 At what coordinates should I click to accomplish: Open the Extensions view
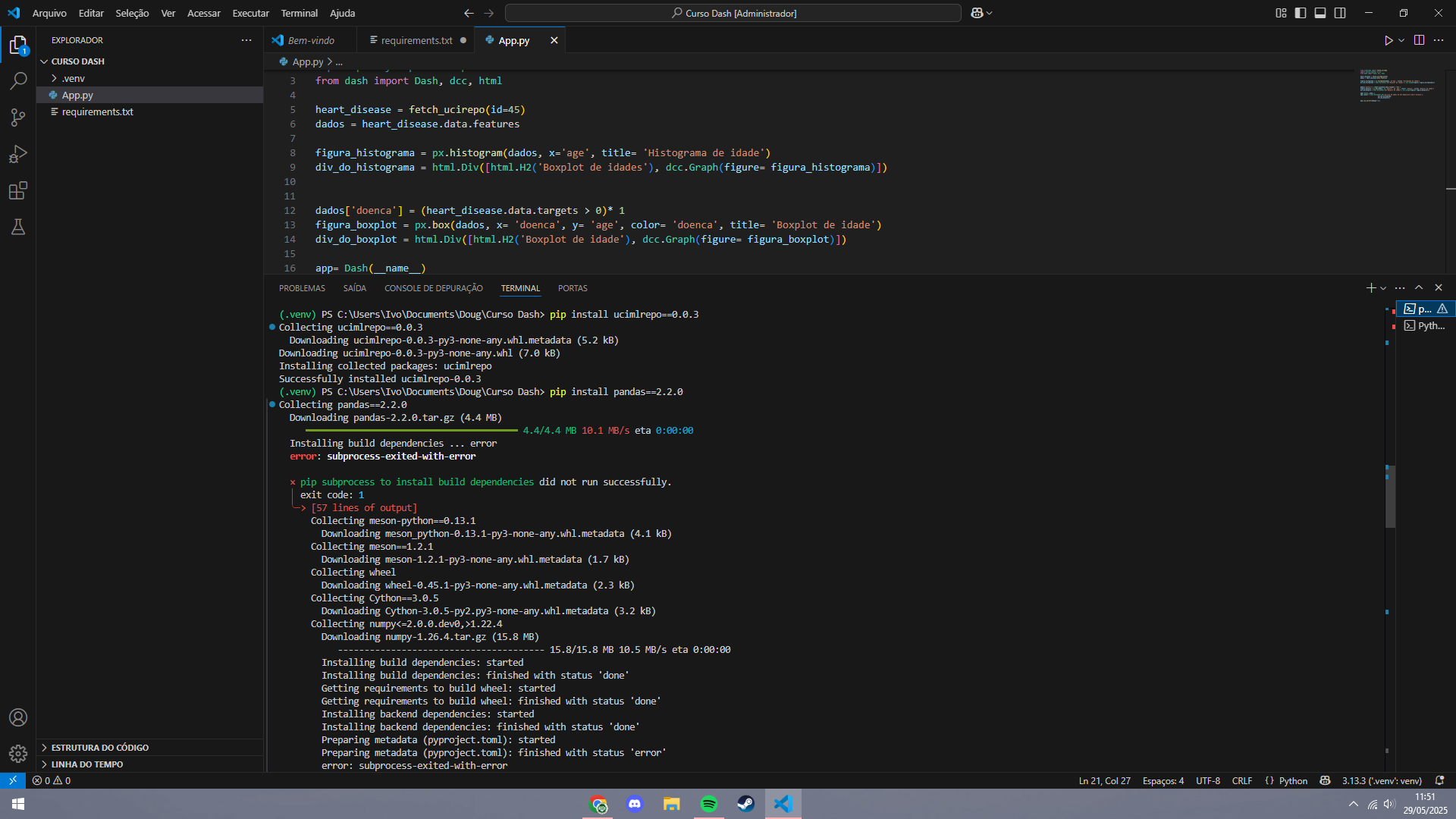tap(18, 190)
